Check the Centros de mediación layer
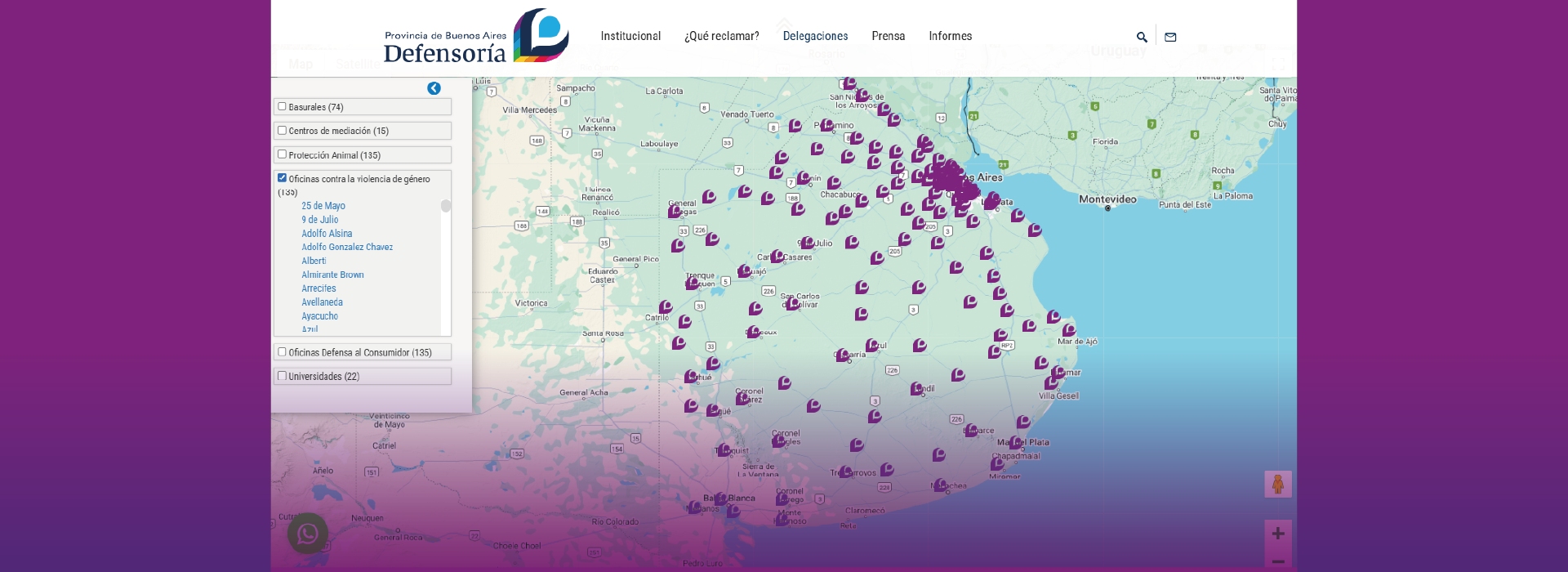The height and width of the screenshot is (572, 1568). 282,130
